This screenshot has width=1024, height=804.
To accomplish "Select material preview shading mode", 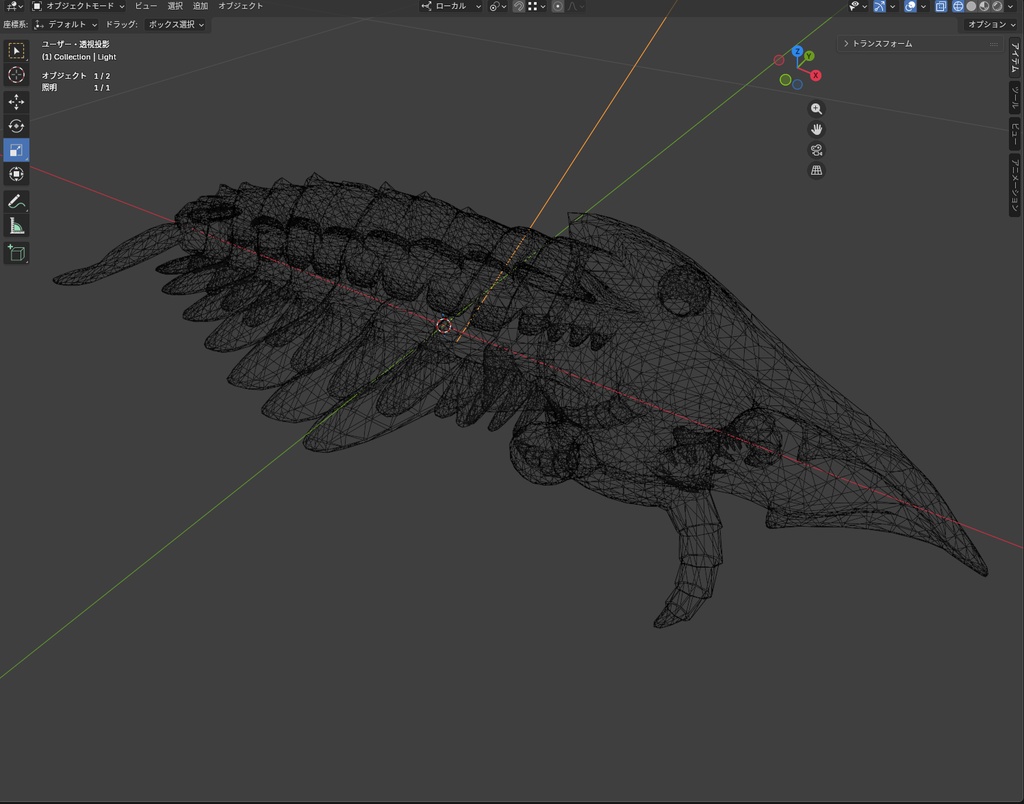I will tap(984, 6).
